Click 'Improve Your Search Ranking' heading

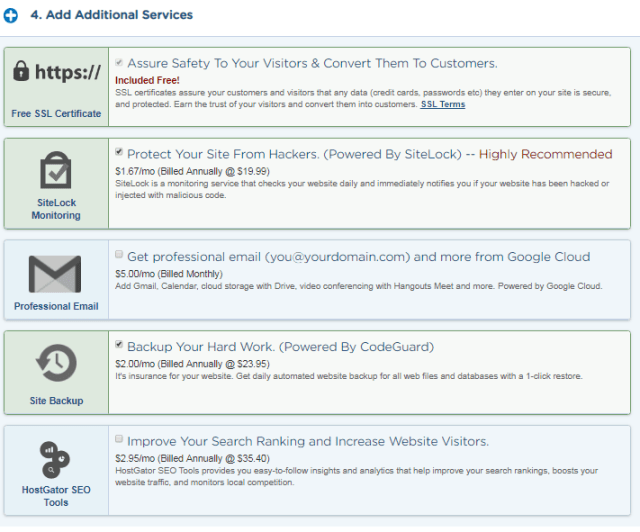point(308,442)
